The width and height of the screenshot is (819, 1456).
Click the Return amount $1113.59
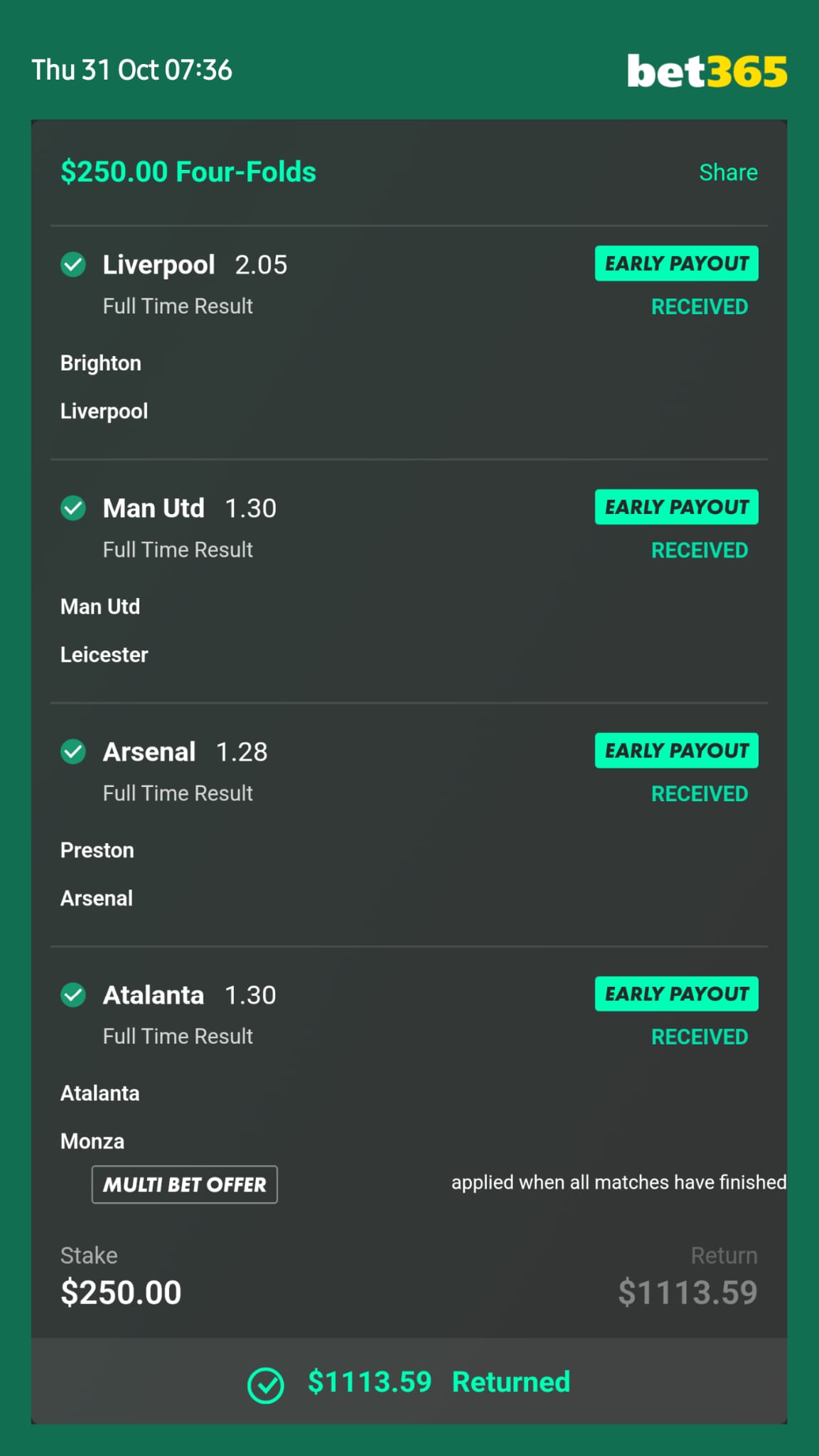pos(687,1292)
